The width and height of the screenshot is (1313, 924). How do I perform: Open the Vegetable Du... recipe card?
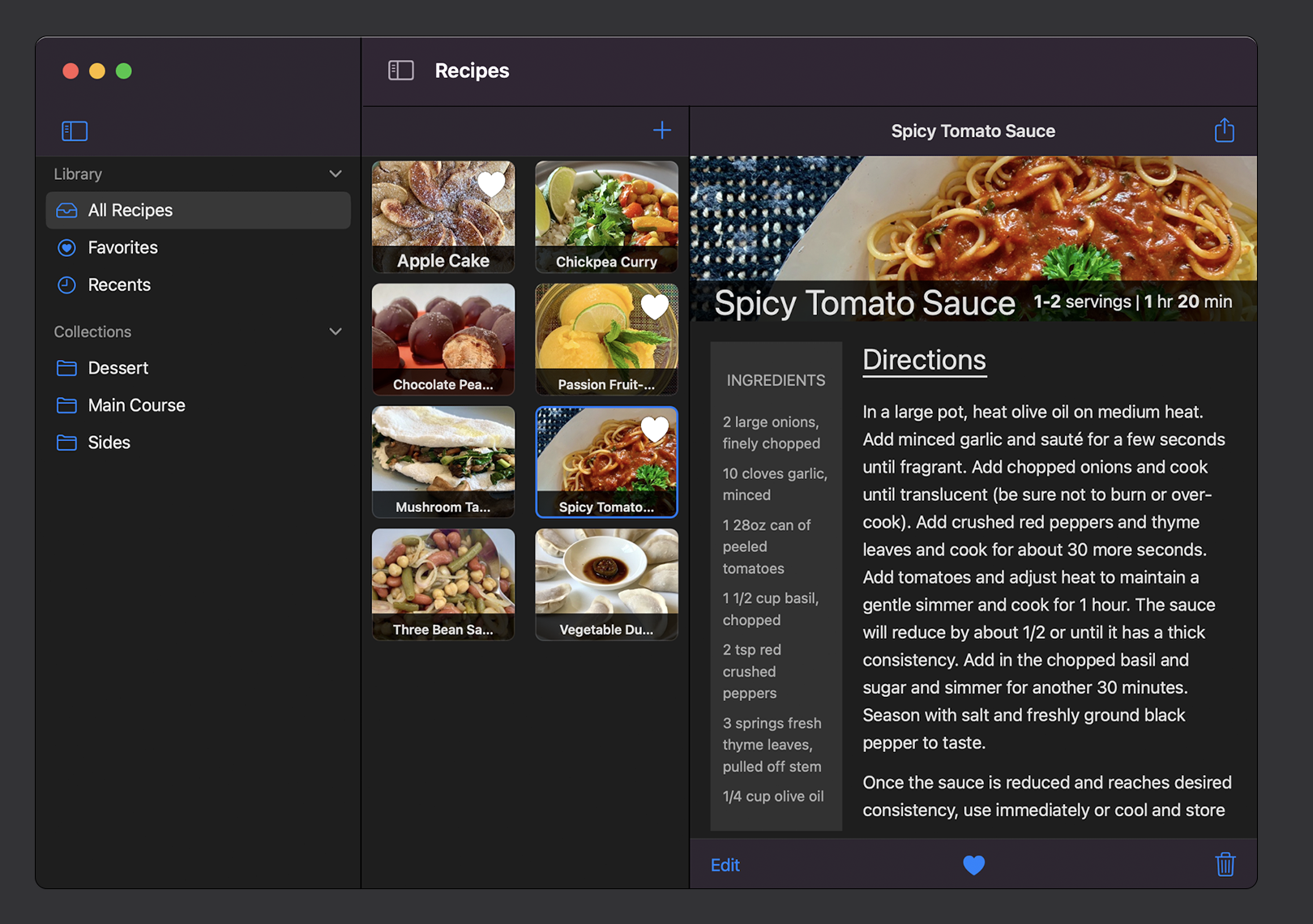point(606,584)
